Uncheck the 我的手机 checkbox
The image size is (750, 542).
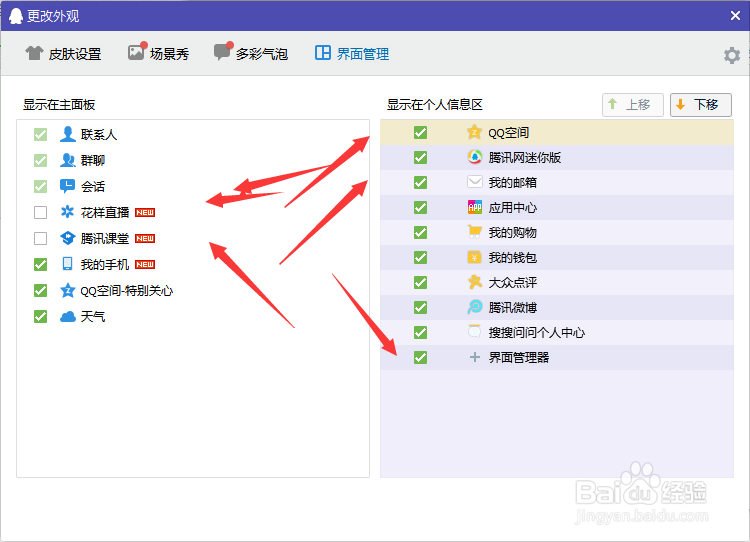pos(40,264)
